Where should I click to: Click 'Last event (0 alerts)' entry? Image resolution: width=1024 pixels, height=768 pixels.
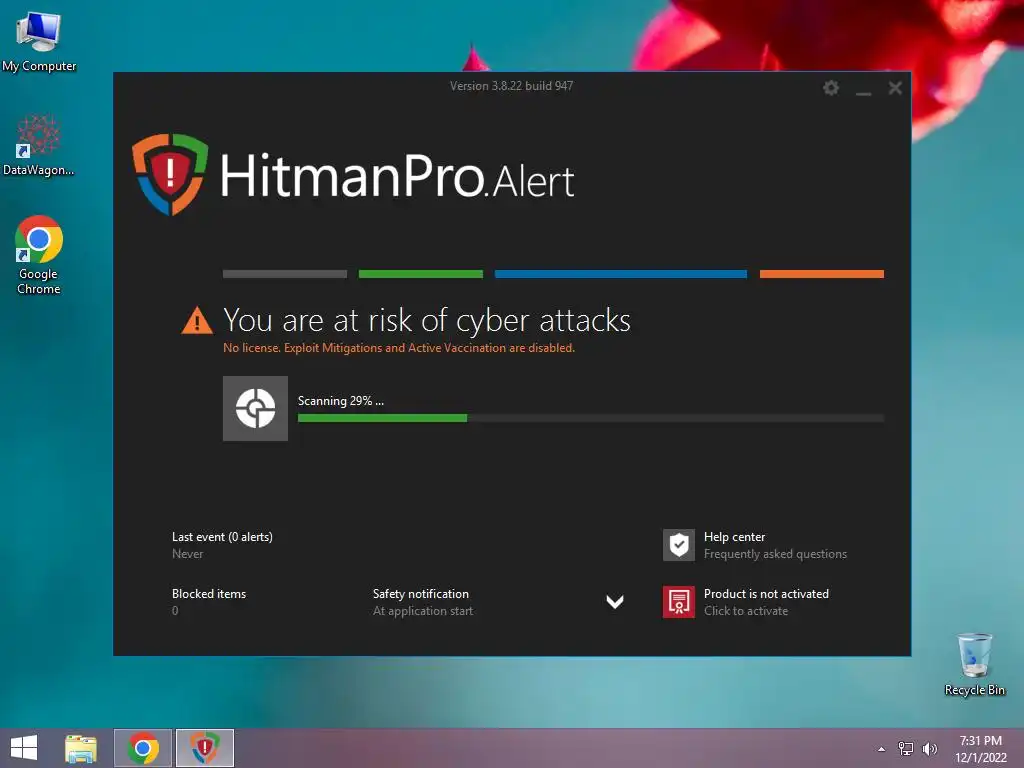tap(222, 537)
